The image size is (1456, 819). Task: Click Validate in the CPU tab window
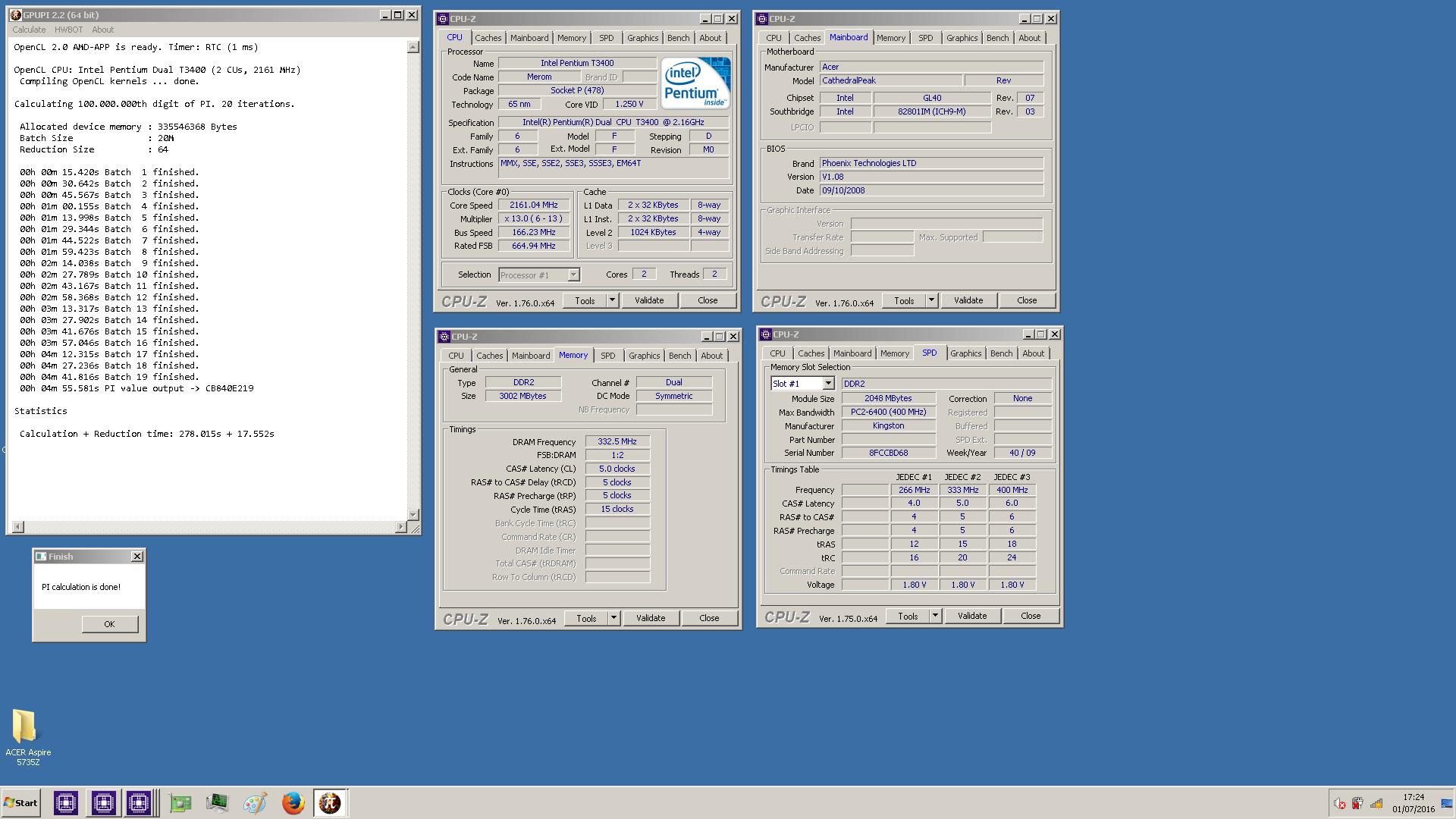click(x=649, y=300)
